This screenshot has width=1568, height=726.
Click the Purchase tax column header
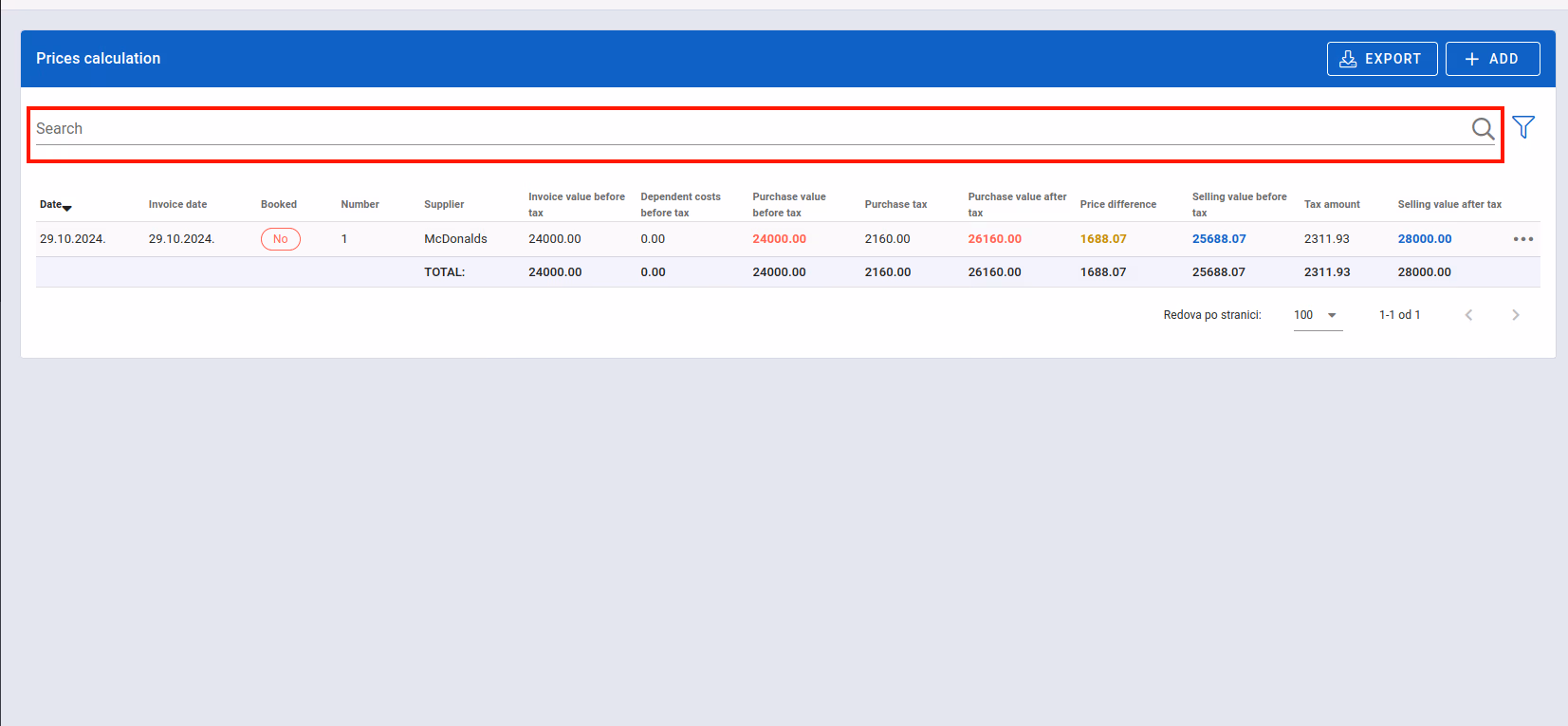895,205
